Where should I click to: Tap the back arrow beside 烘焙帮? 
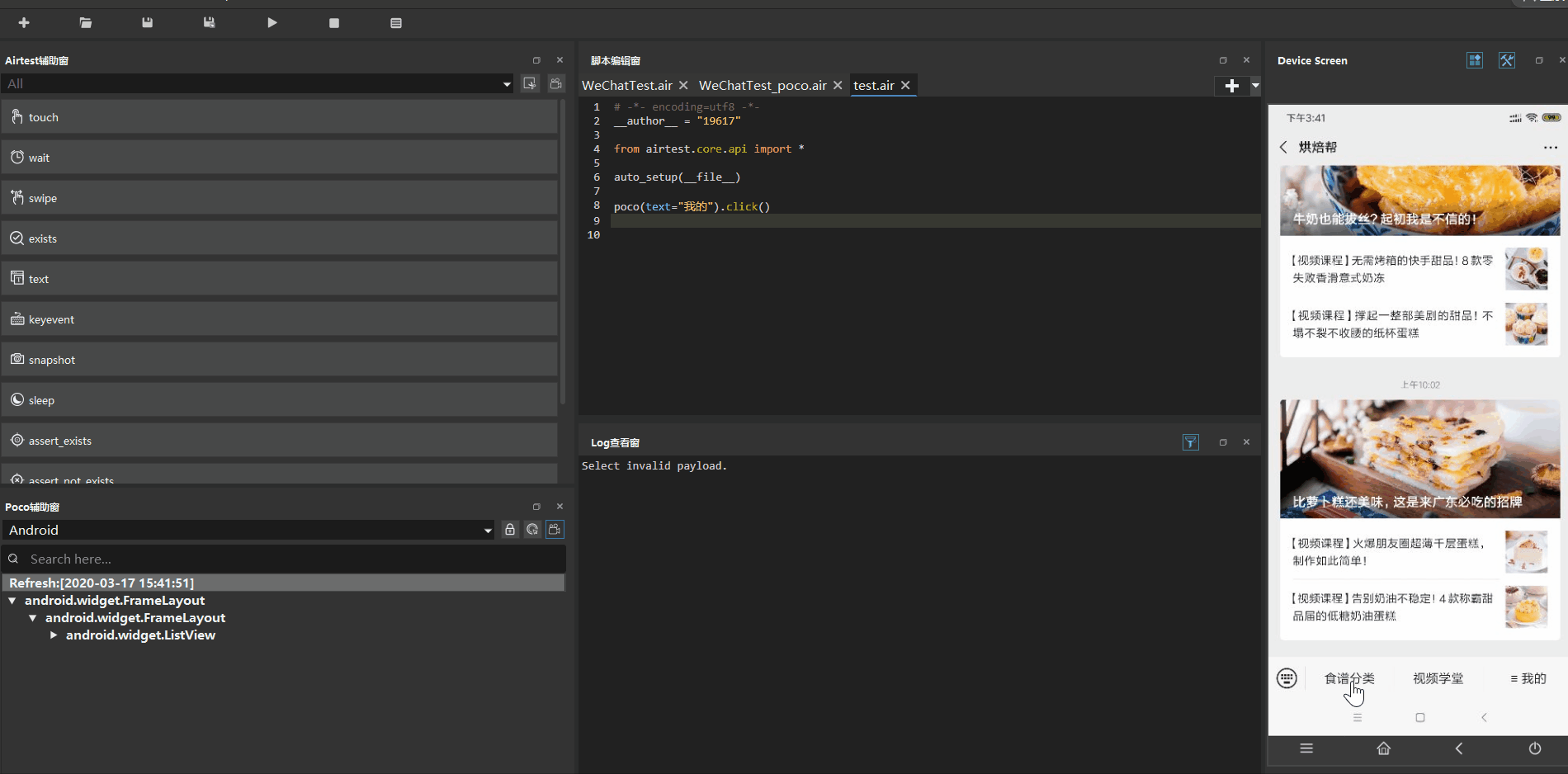tap(1283, 147)
